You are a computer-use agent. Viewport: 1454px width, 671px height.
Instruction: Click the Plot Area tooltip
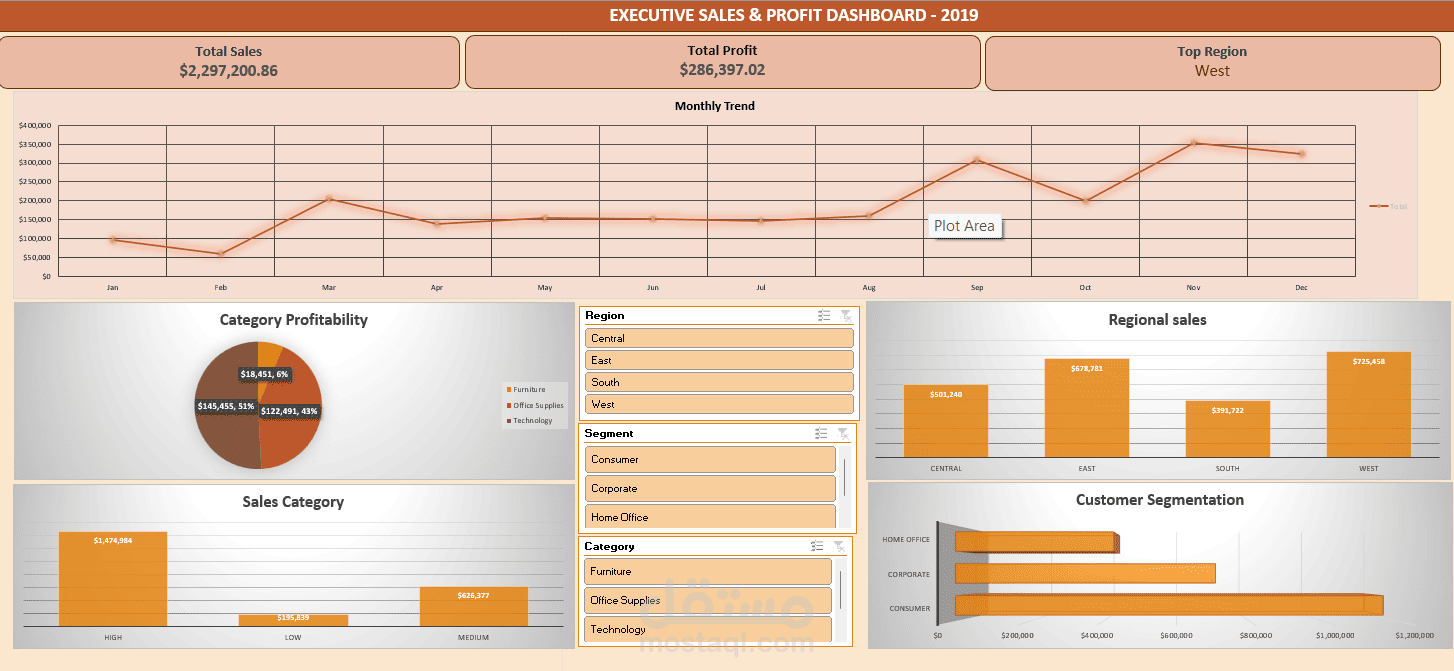(964, 226)
